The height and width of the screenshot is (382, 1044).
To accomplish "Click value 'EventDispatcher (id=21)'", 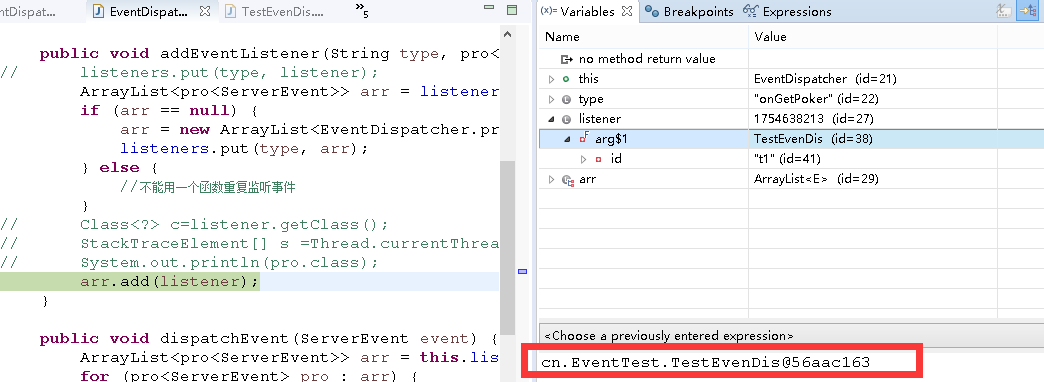I will pos(826,79).
